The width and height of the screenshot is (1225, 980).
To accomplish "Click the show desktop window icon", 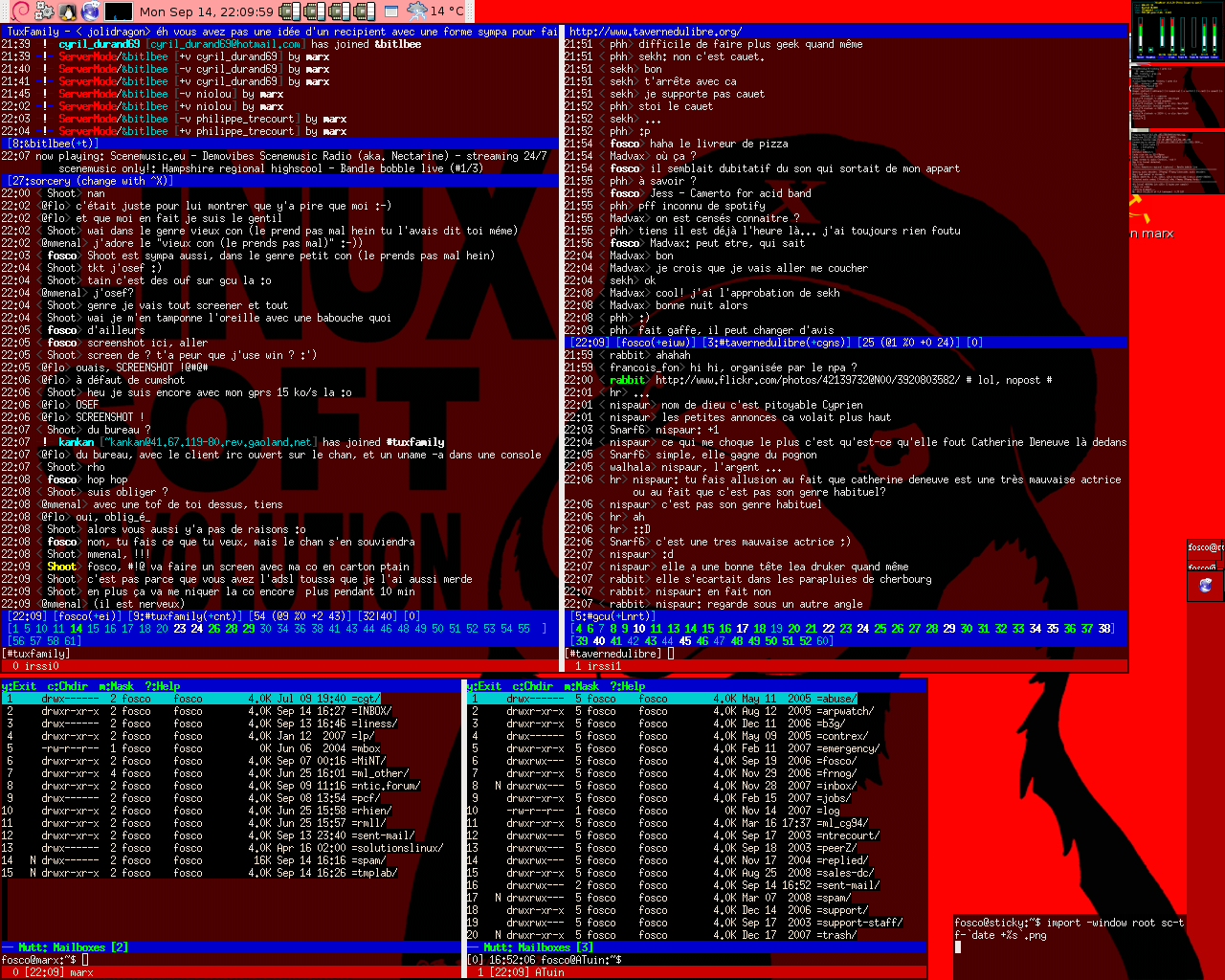I will tap(390, 11).
